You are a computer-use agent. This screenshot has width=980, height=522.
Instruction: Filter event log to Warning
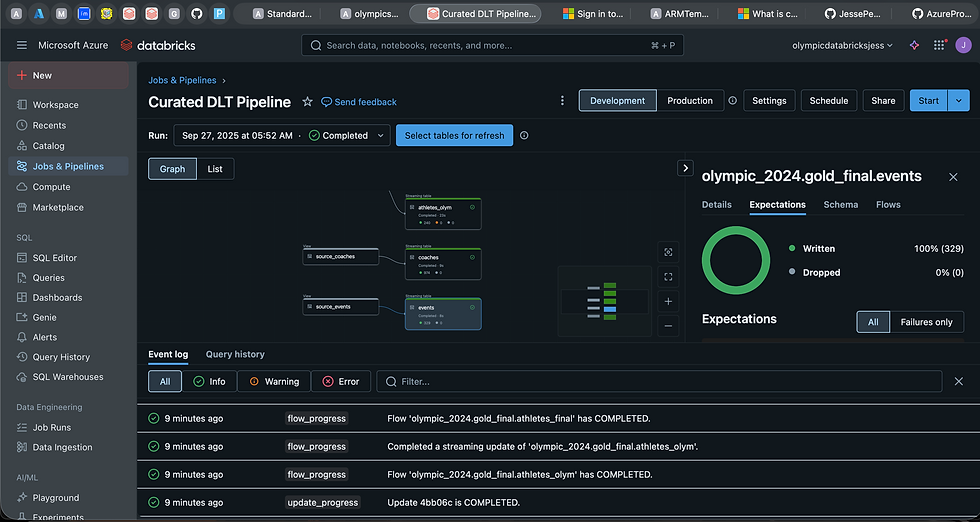(x=274, y=381)
